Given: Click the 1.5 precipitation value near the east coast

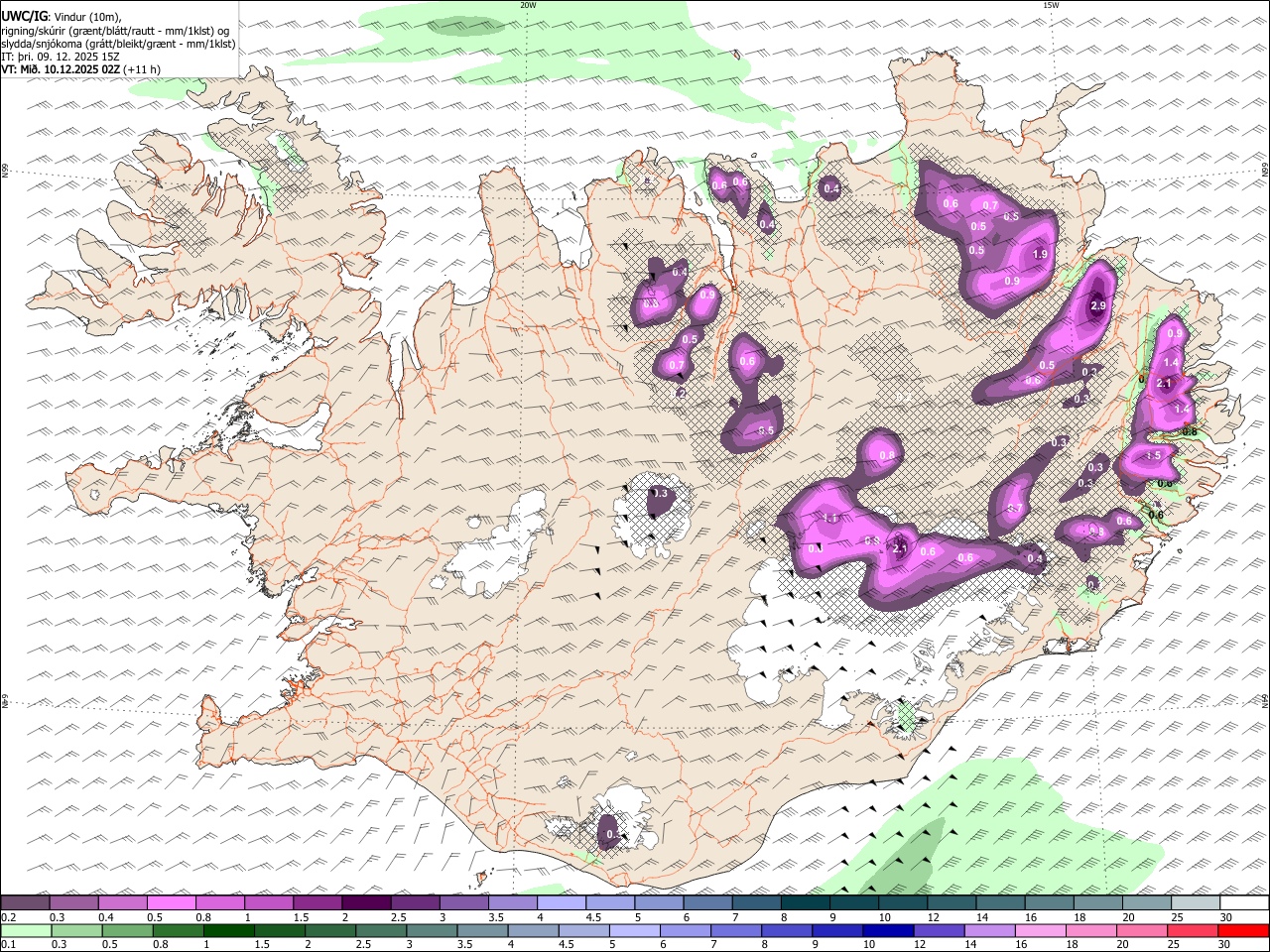Looking at the screenshot, I should click(1153, 456).
